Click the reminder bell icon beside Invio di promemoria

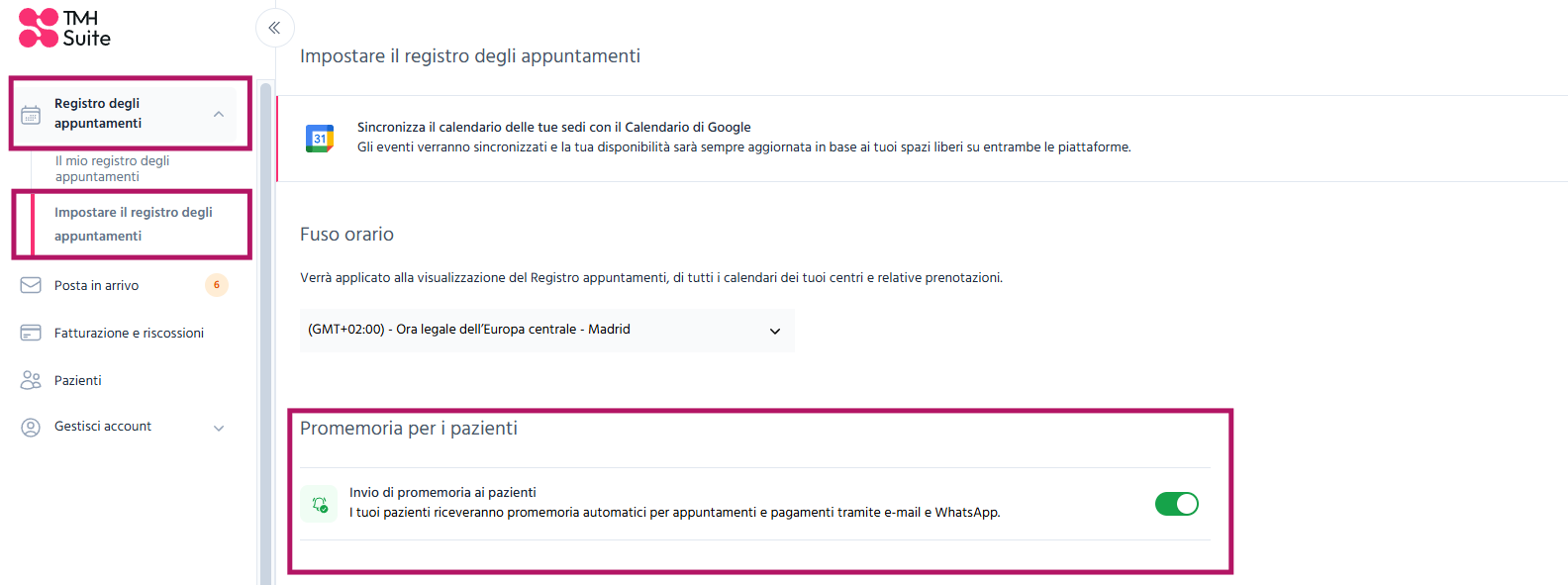click(319, 504)
